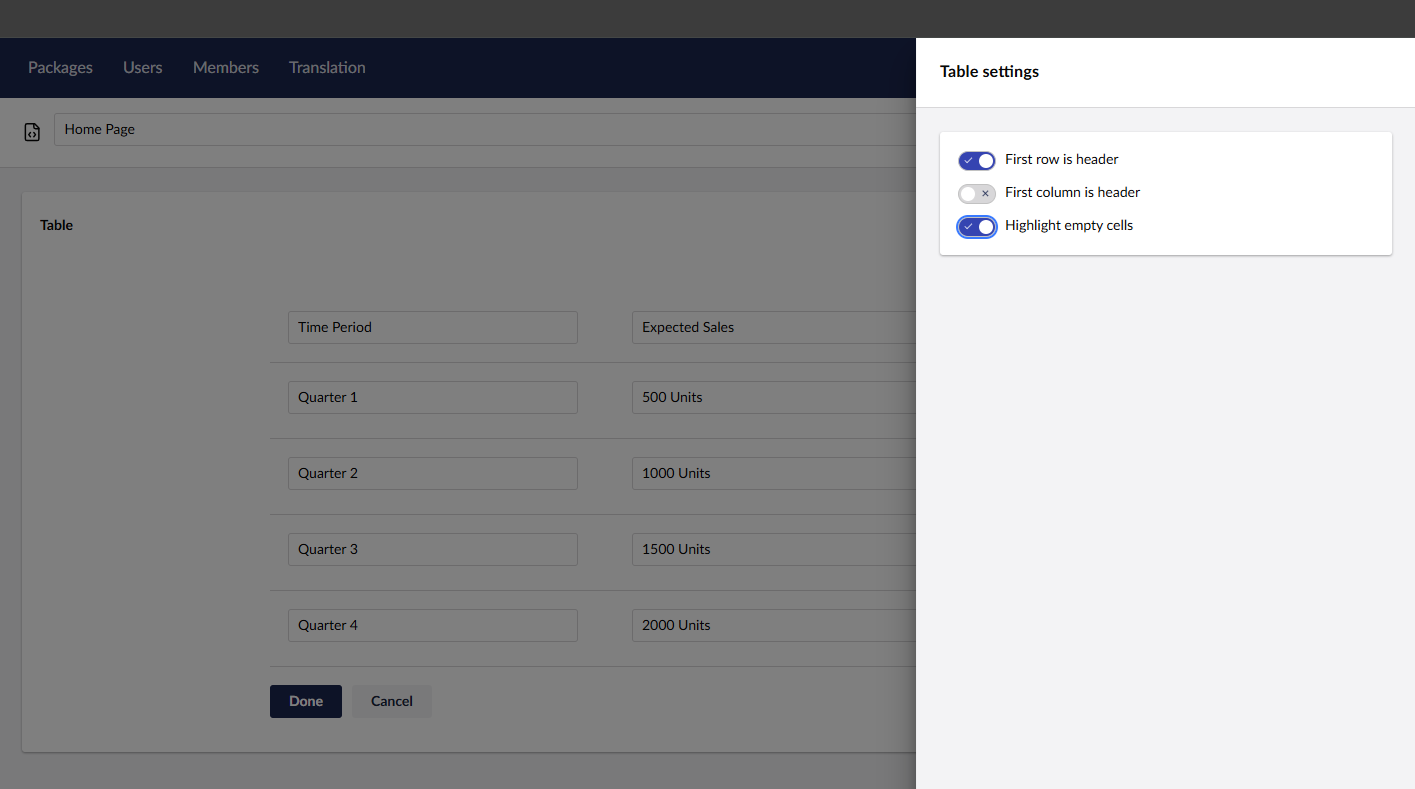Screen dimensions: 1415x789
Task: Enable First column is header switch
Action: pyautogui.click(x=976, y=193)
